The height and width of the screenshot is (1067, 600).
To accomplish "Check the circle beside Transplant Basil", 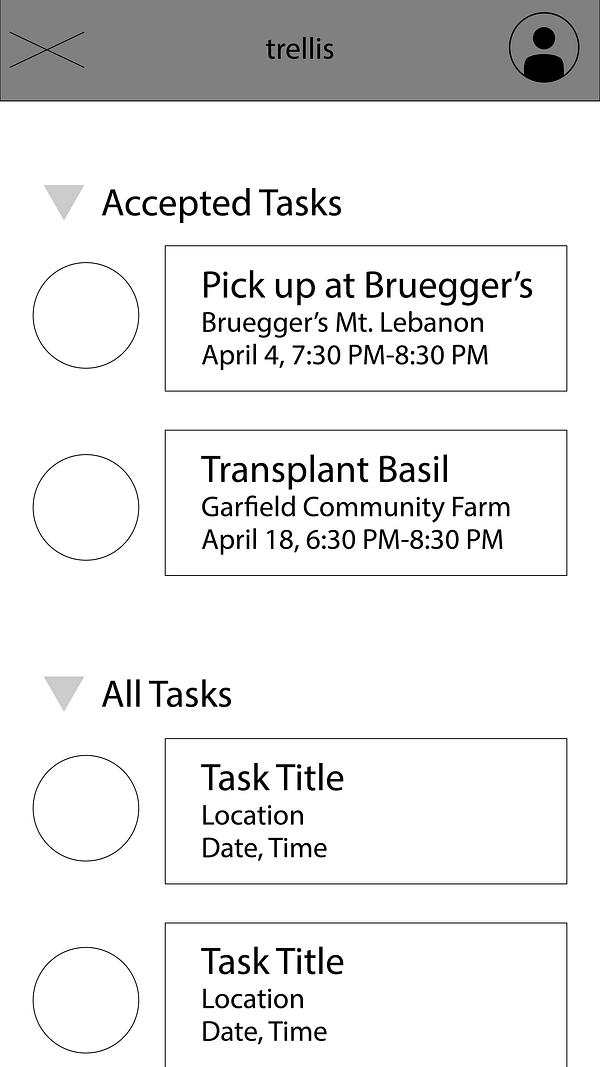I will [x=86, y=508].
